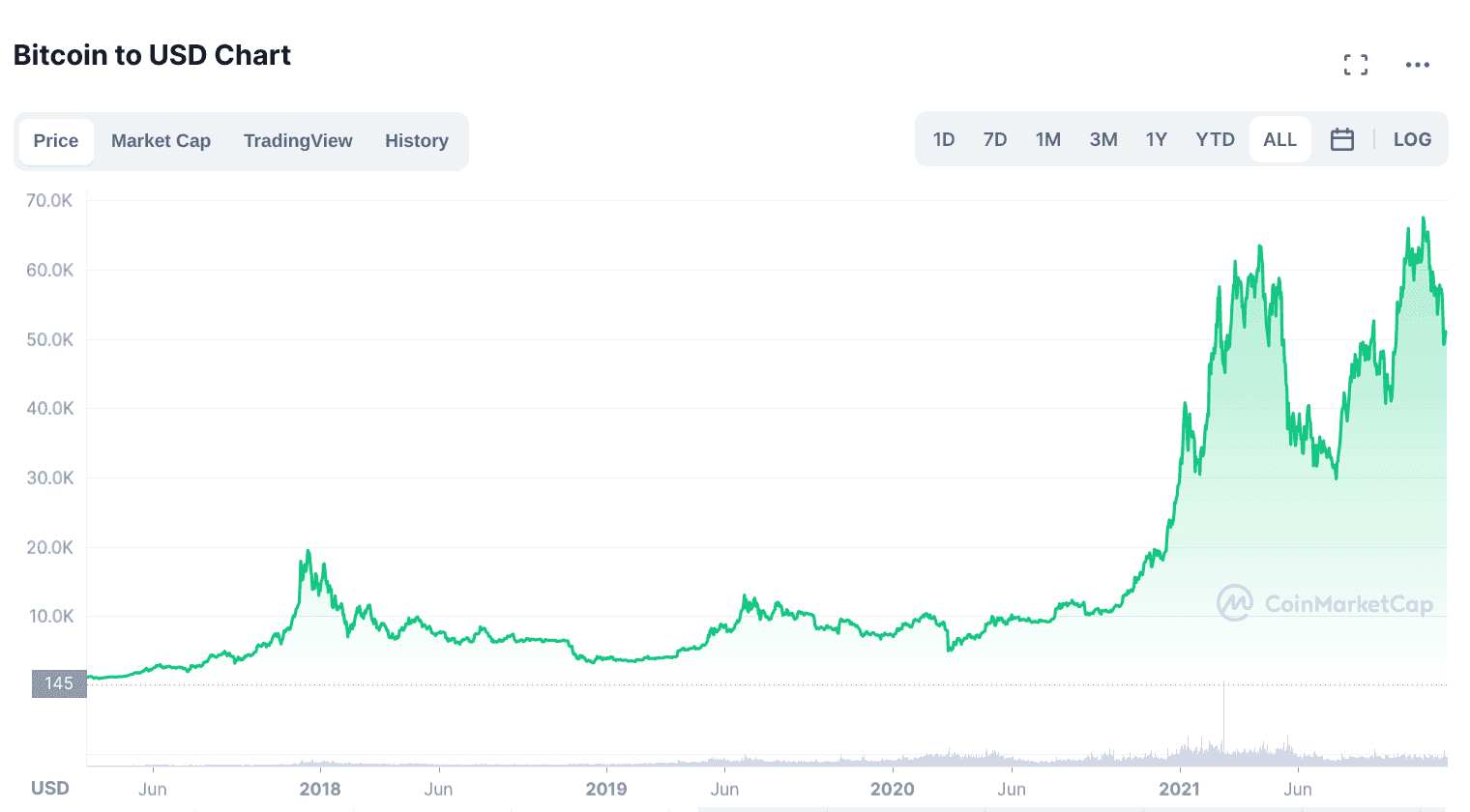Select the 1D time range
This screenshot has height=812, width=1470.
pos(944,139)
